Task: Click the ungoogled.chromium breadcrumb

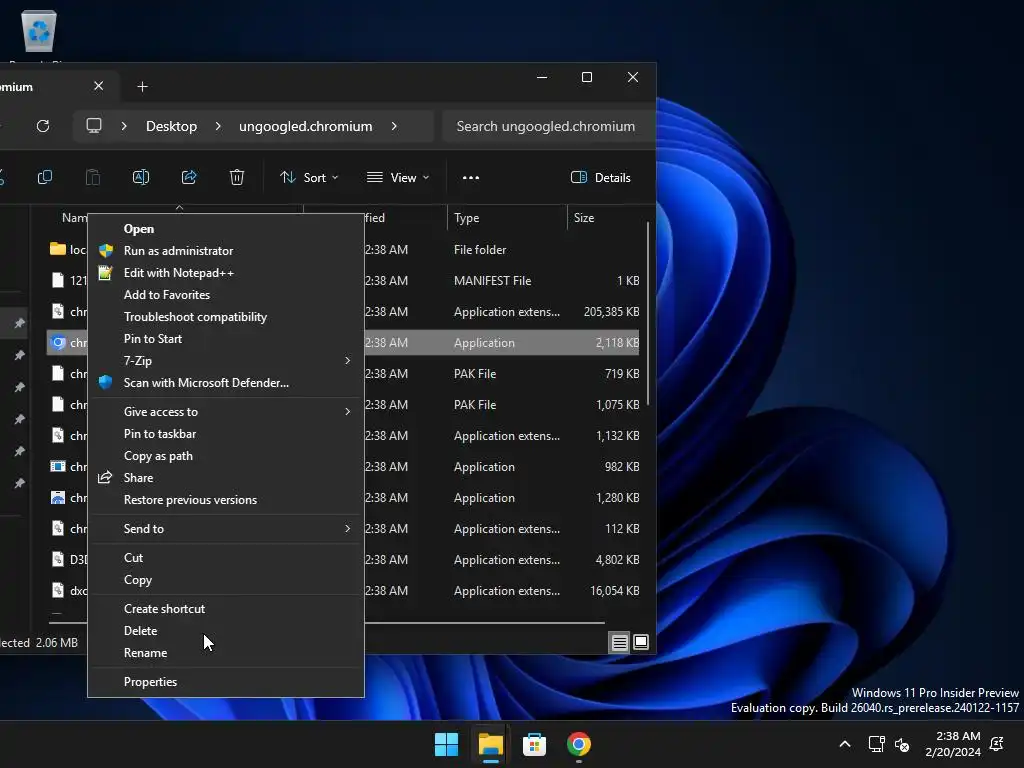Action: (x=306, y=126)
